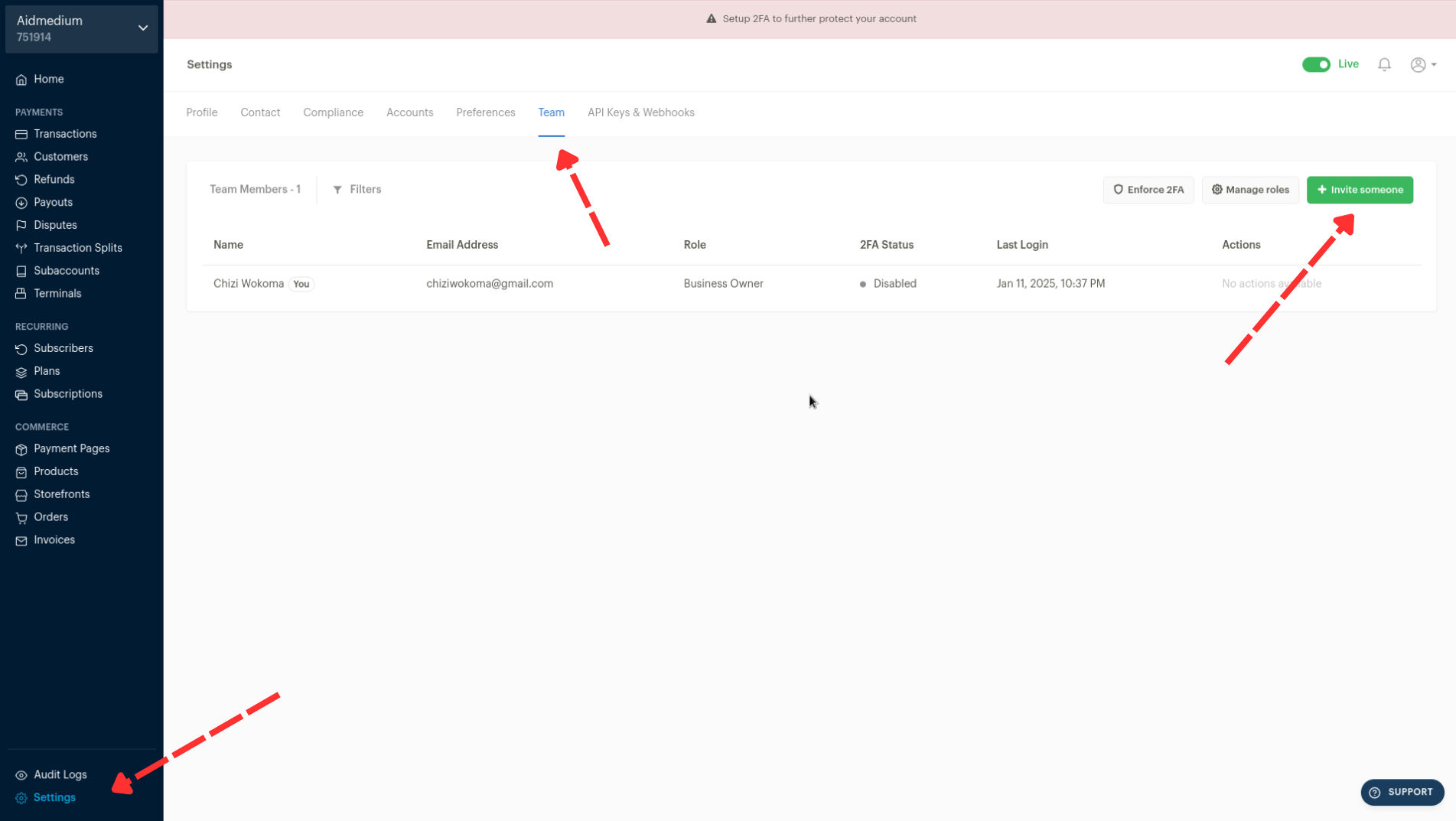Click business ID 751914
This screenshot has height=821, width=1456.
tap(34, 37)
